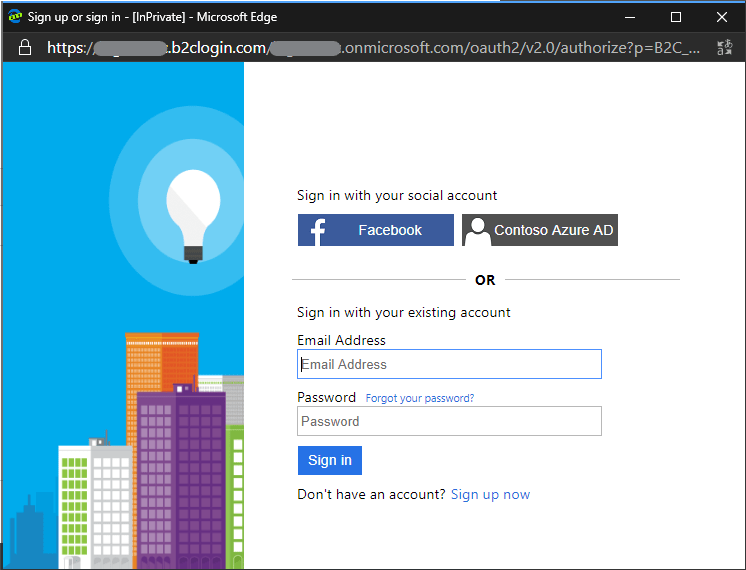Viewport: 746px width, 570px height.
Task: Open the "Forgot your password?" link
Action: (420, 398)
